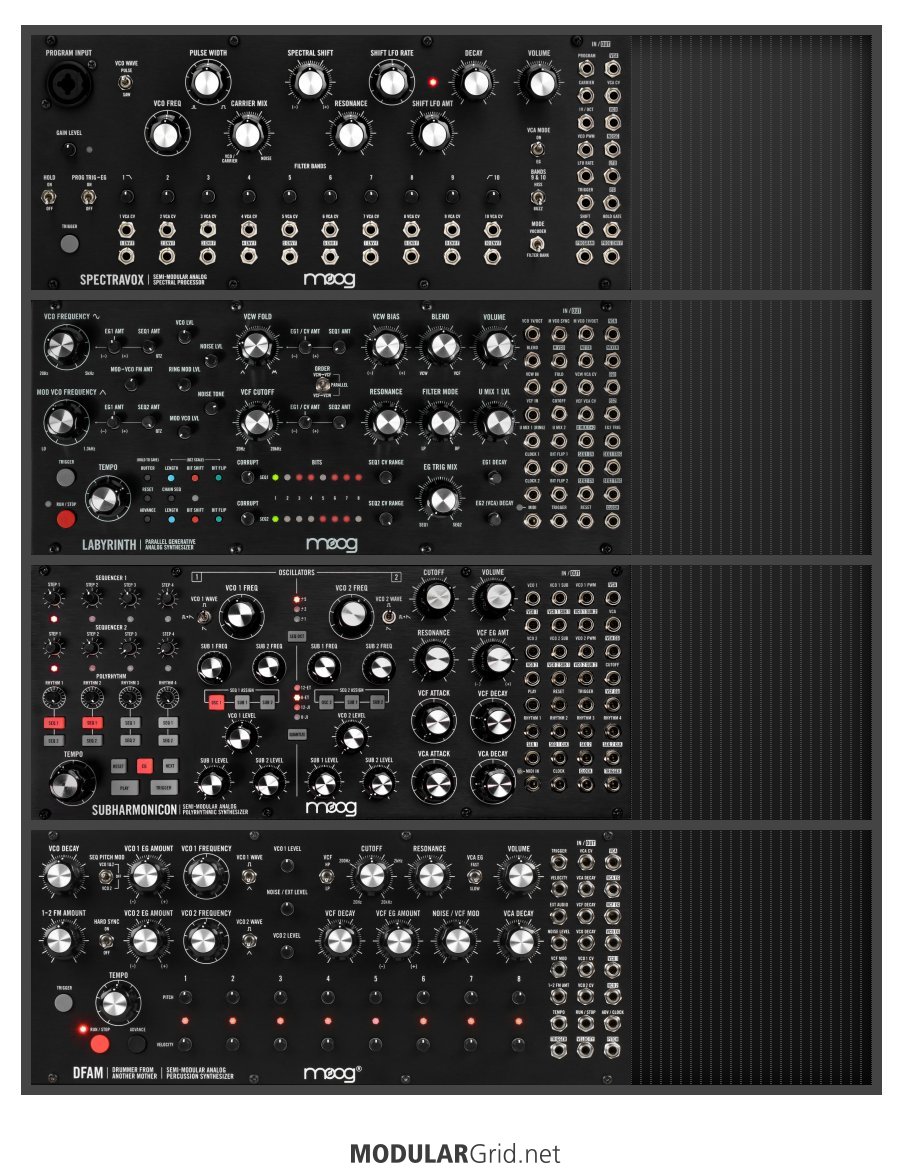
Task: Click the Subharmonicon VCO 2 Freq knob
Action: coord(351,616)
